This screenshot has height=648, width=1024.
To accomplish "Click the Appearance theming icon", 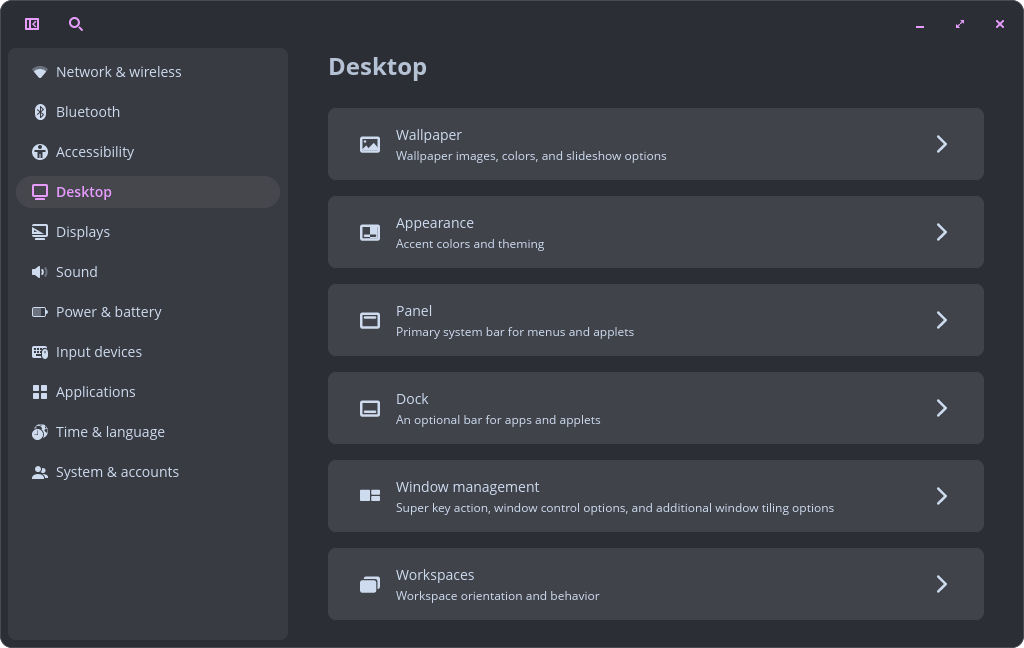I will tap(369, 232).
